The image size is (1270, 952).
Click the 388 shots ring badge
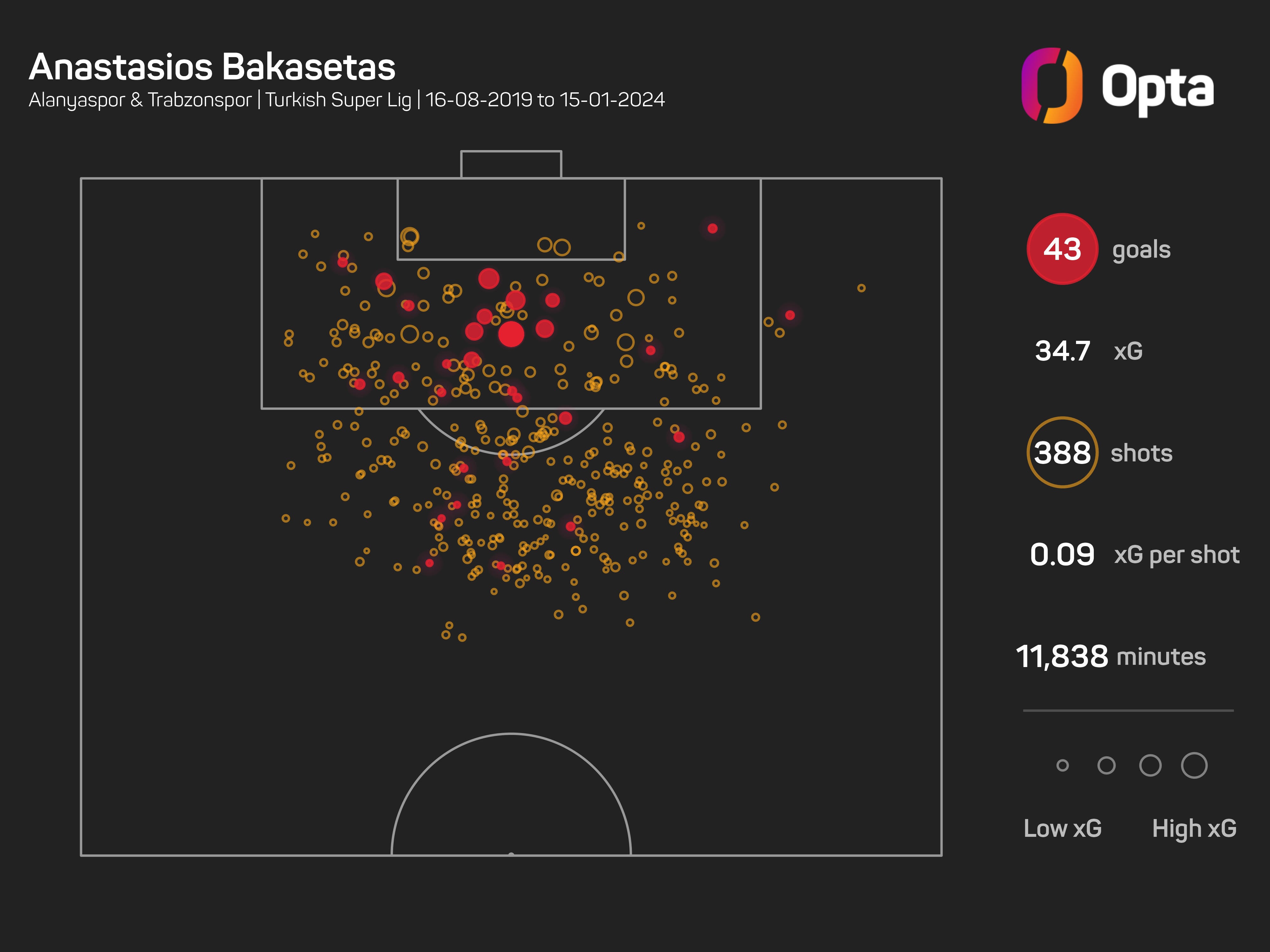coord(1062,453)
